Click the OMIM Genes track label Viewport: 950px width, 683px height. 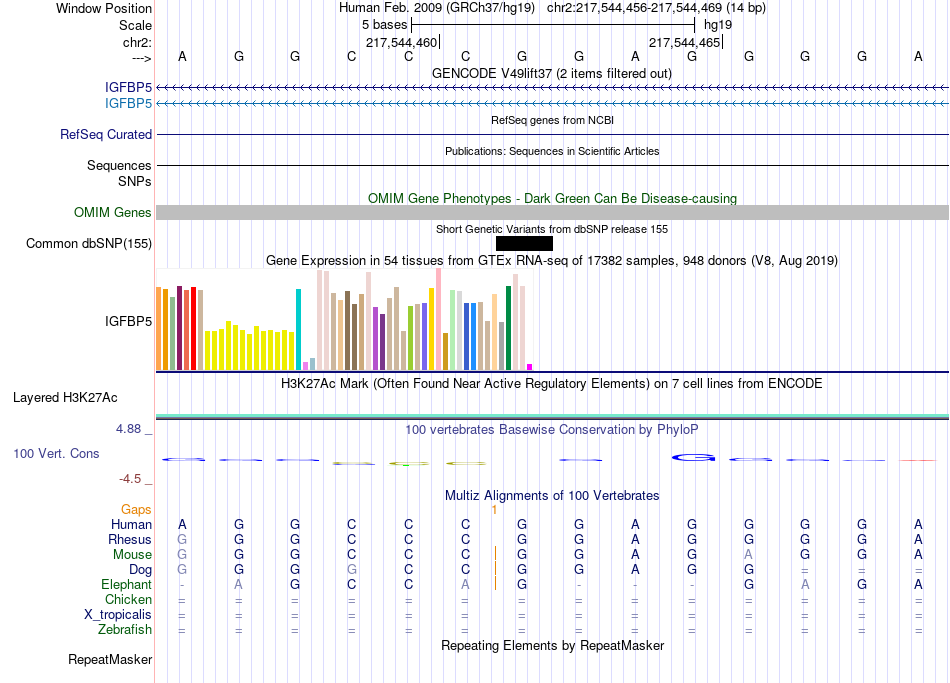[113, 213]
